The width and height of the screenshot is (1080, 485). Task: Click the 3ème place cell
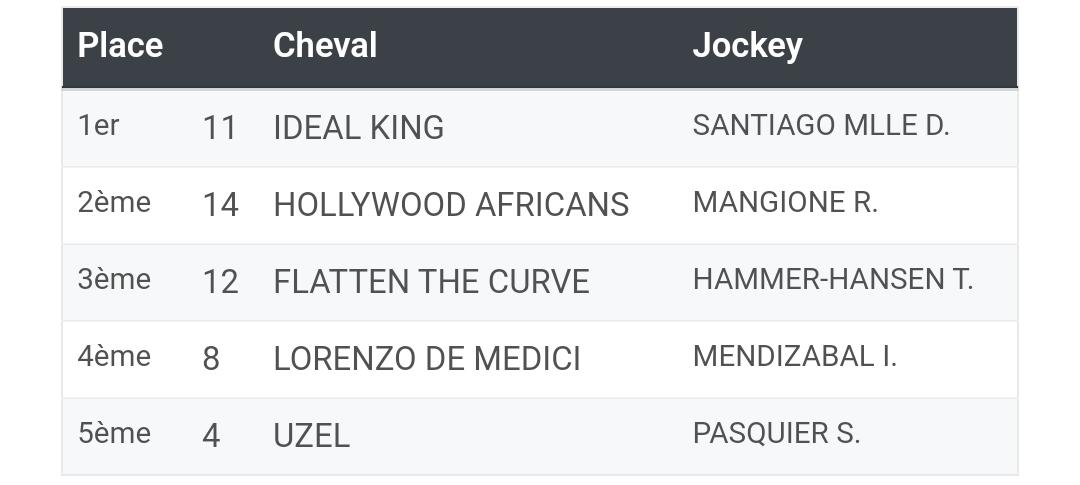114,280
